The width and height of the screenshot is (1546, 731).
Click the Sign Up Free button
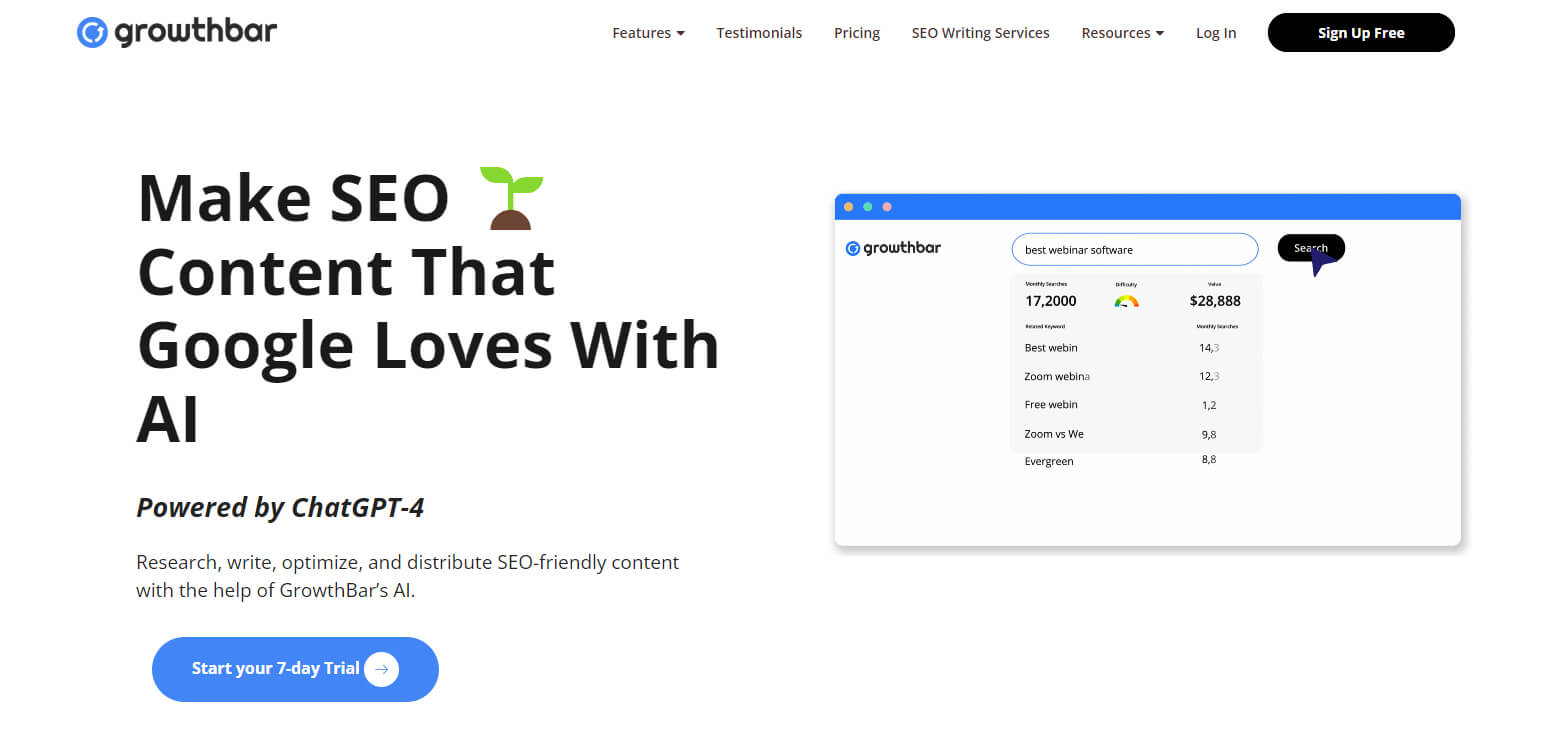(1361, 33)
